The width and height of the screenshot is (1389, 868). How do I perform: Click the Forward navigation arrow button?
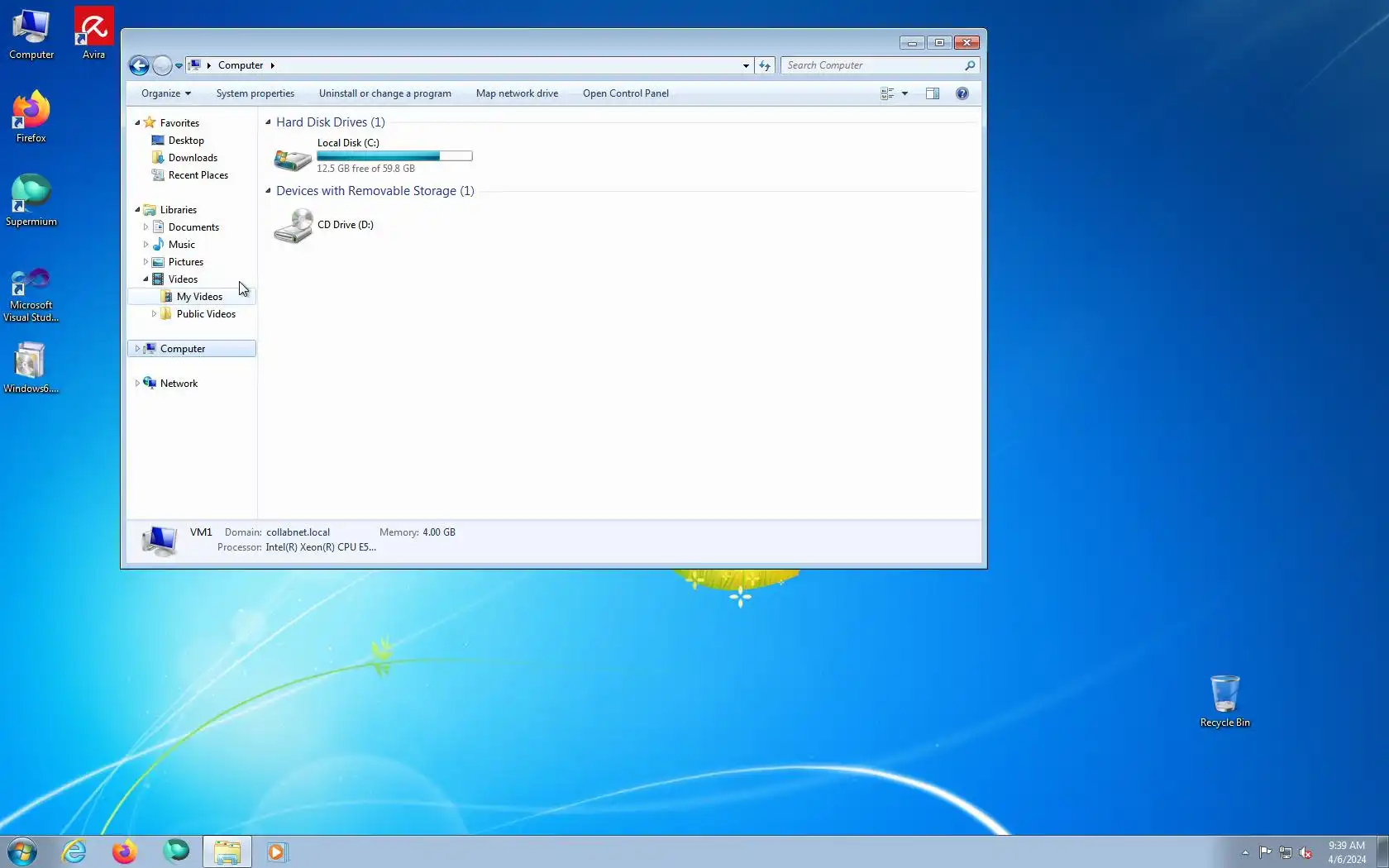(x=162, y=65)
